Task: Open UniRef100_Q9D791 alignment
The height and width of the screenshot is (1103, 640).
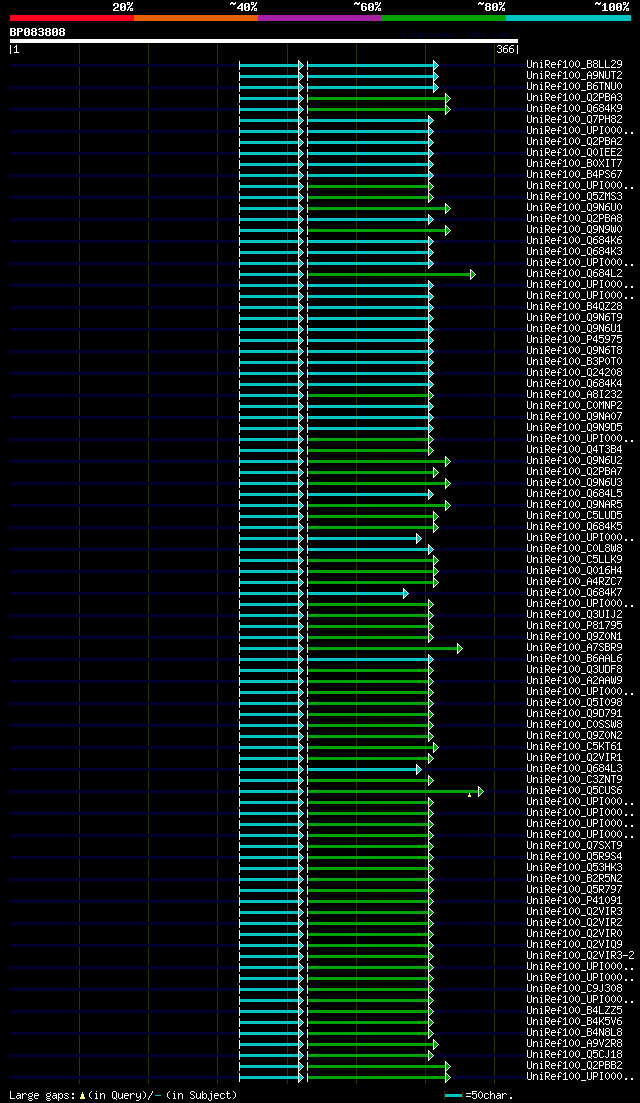Action: point(574,713)
